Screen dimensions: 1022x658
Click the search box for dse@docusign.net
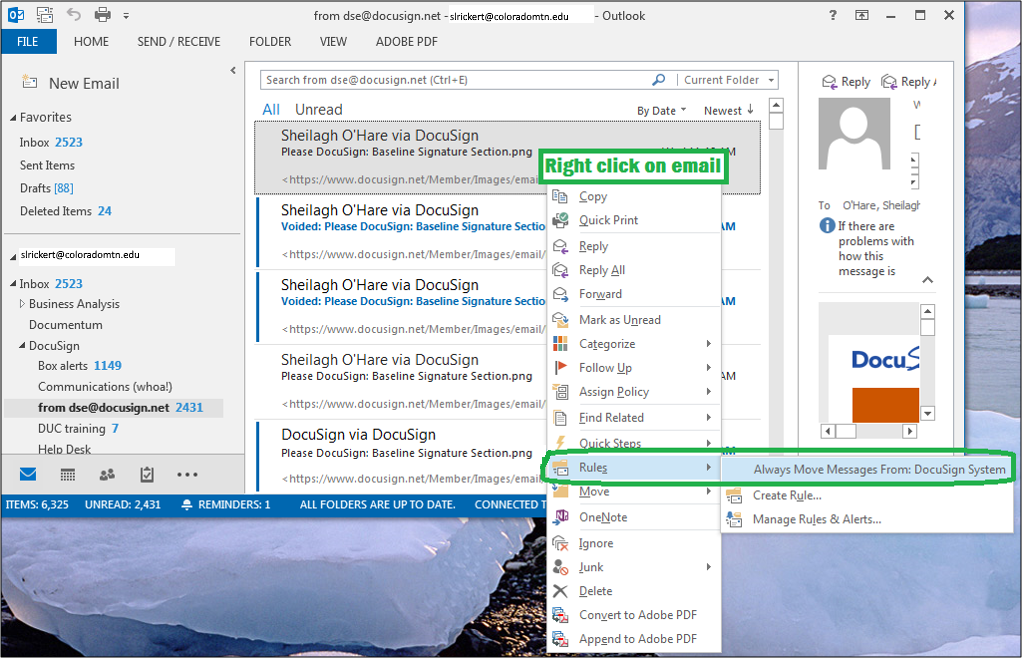(x=456, y=80)
